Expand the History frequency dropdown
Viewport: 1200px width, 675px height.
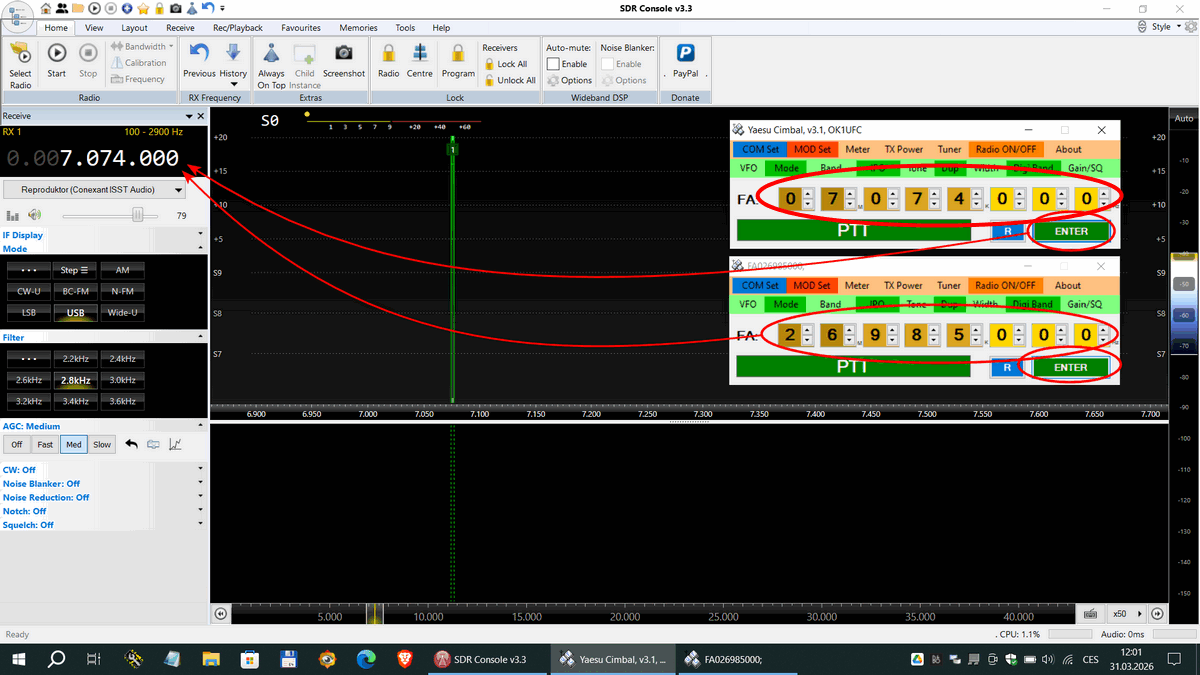pyautogui.click(x=233, y=73)
